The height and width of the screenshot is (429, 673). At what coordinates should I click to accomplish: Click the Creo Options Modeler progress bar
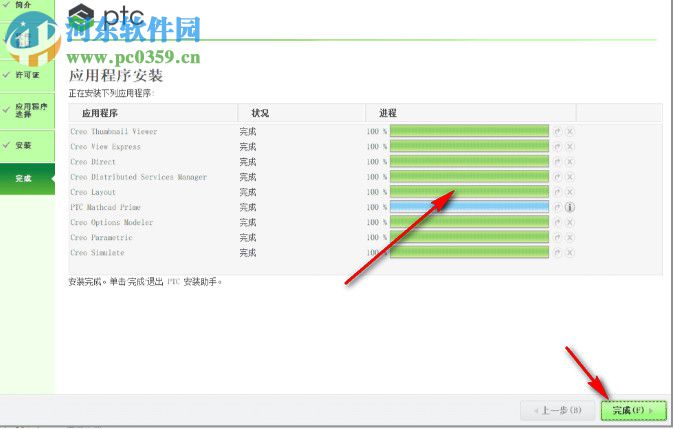[469, 222]
